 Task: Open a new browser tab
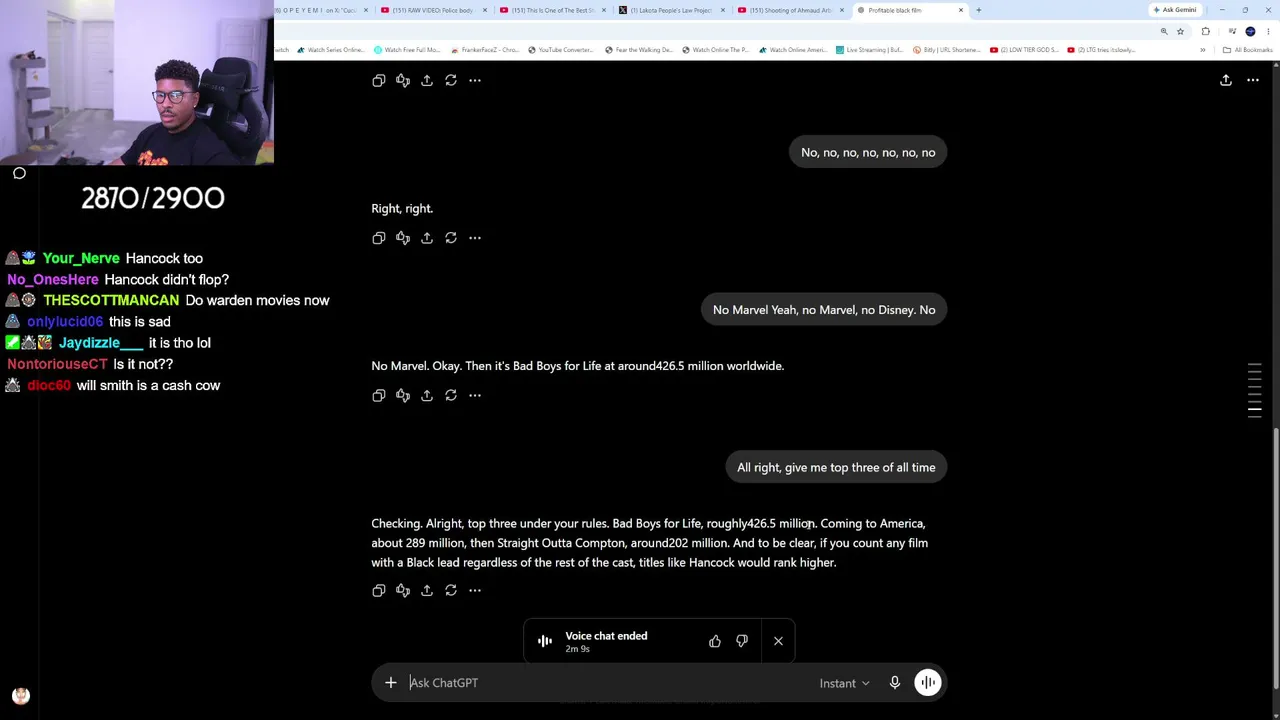[x=978, y=10]
